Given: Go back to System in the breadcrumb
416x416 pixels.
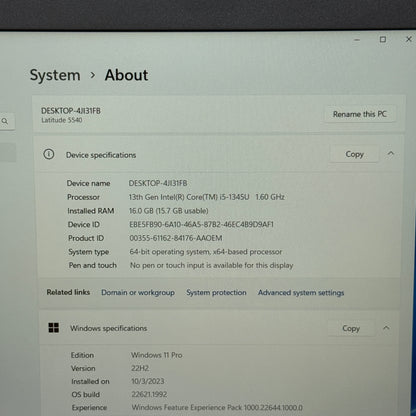Looking at the screenshot, I should [x=55, y=75].
